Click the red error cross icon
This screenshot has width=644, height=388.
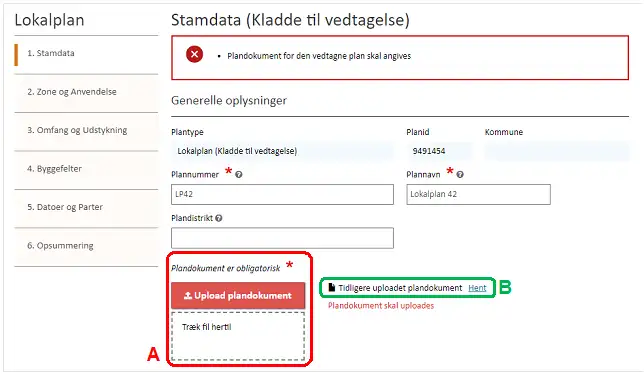pyautogui.click(x=194, y=54)
